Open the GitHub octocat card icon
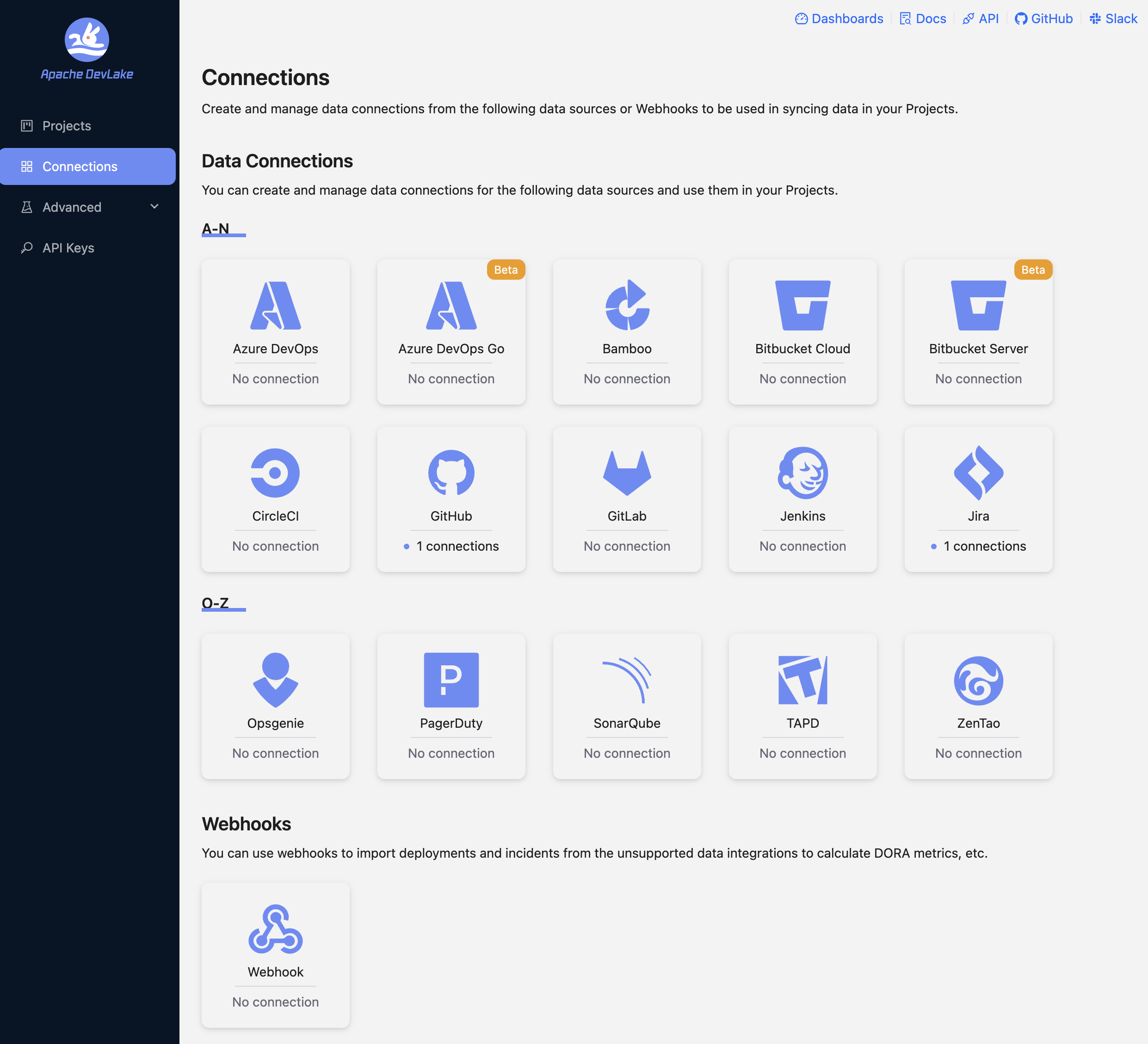 tap(451, 473)
